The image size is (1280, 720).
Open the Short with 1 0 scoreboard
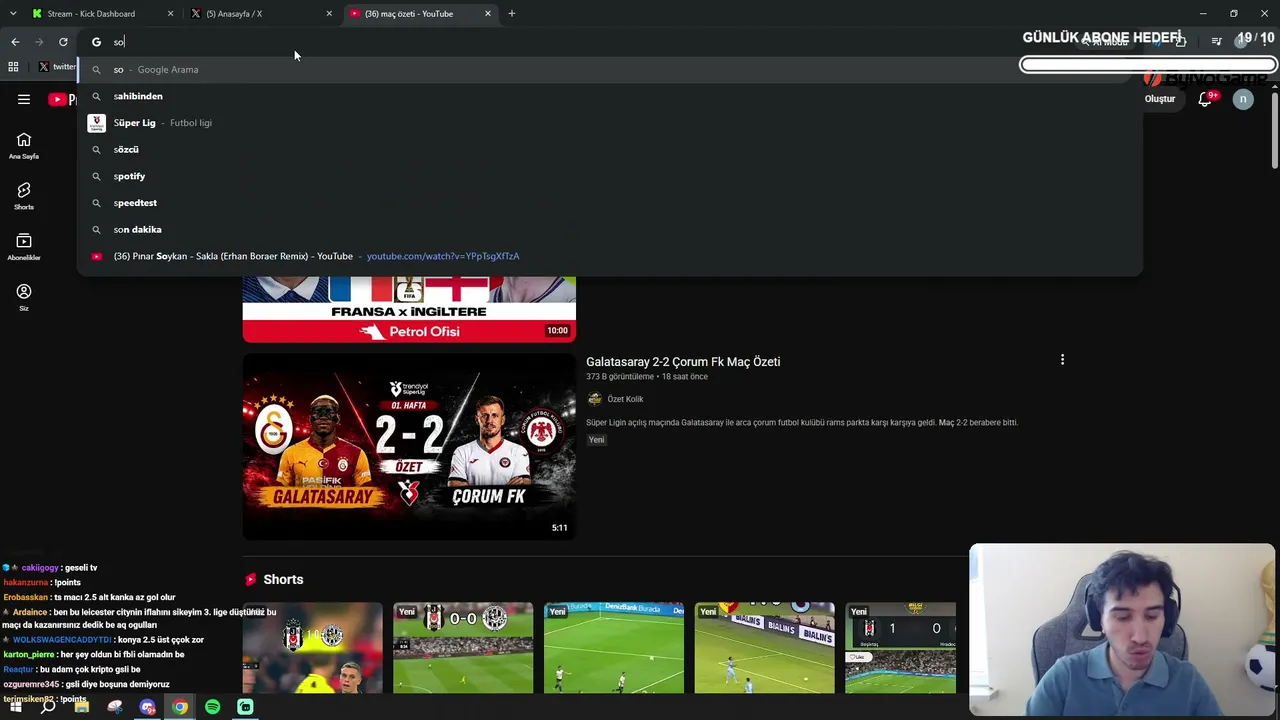pos(900,648)
